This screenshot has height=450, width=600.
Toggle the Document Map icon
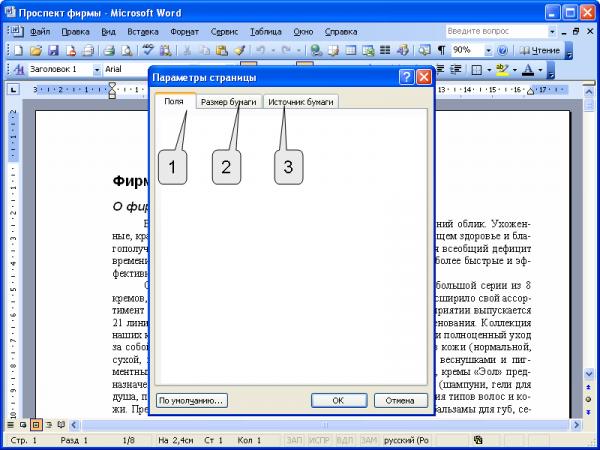coord(424,50)
